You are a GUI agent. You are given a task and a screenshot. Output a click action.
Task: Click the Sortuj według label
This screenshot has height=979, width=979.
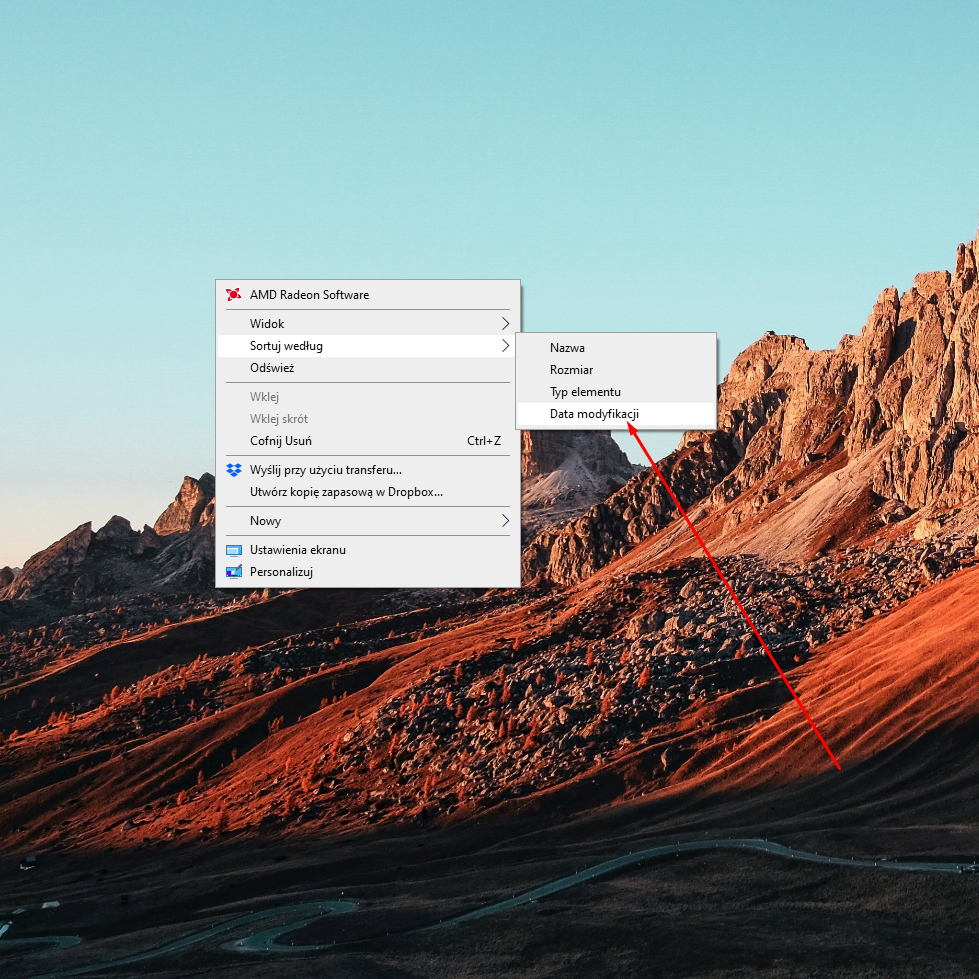coord(286,346)
